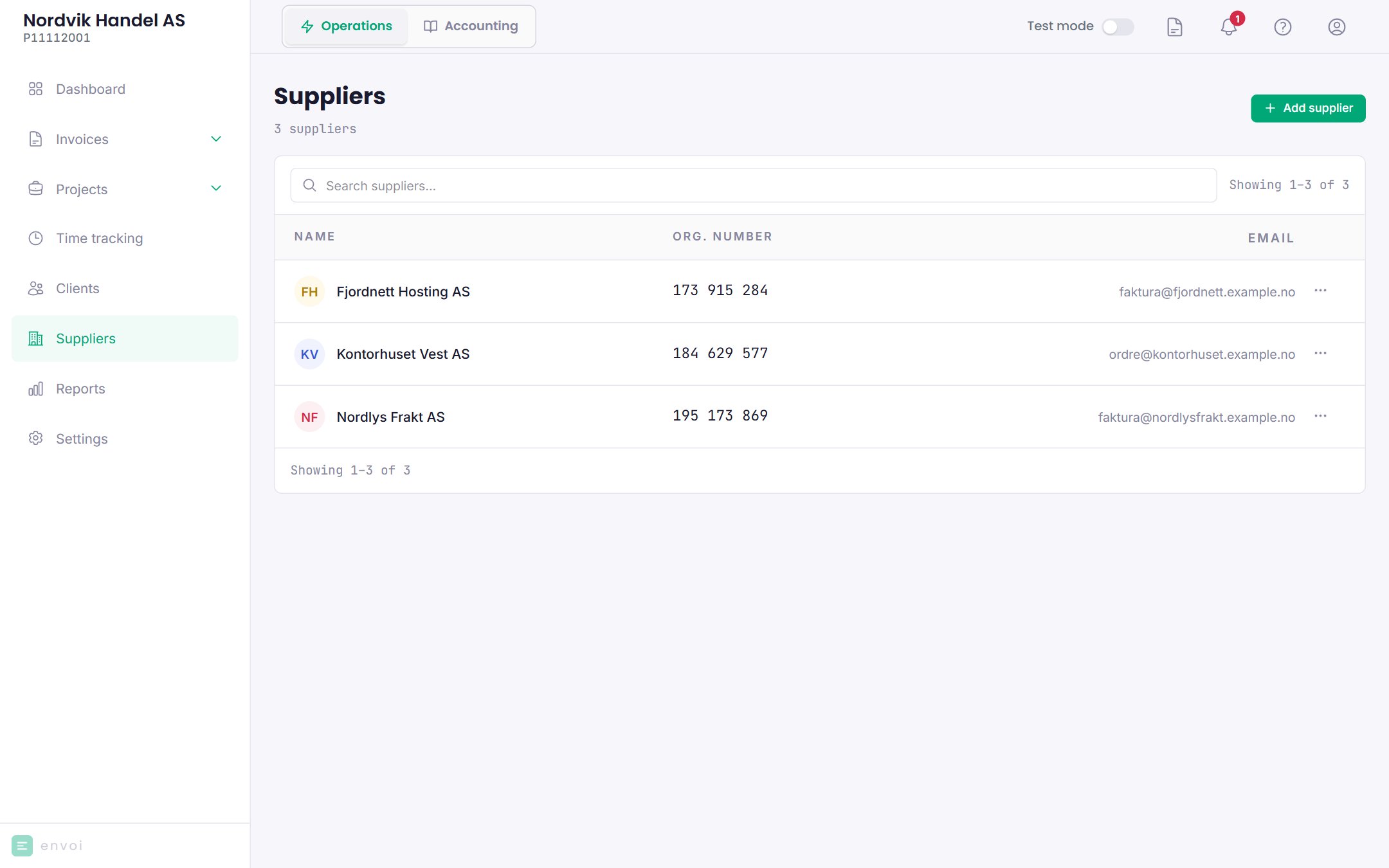Click the Nordvik Handel AS company name
The image size is (1389, 868).
104,21
